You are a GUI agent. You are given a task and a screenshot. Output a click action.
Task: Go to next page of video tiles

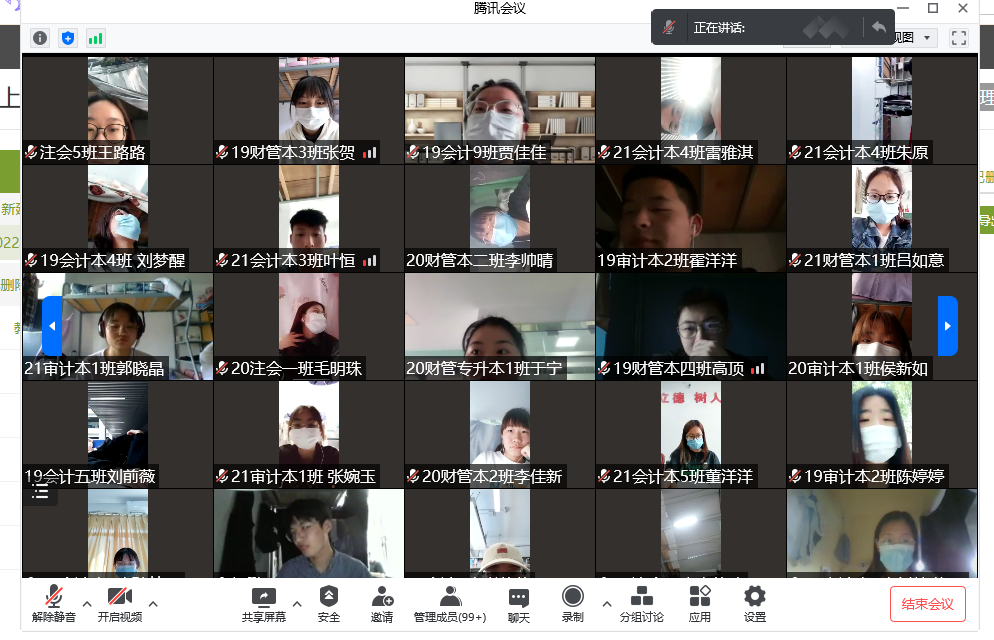click(x=947, y=326)
